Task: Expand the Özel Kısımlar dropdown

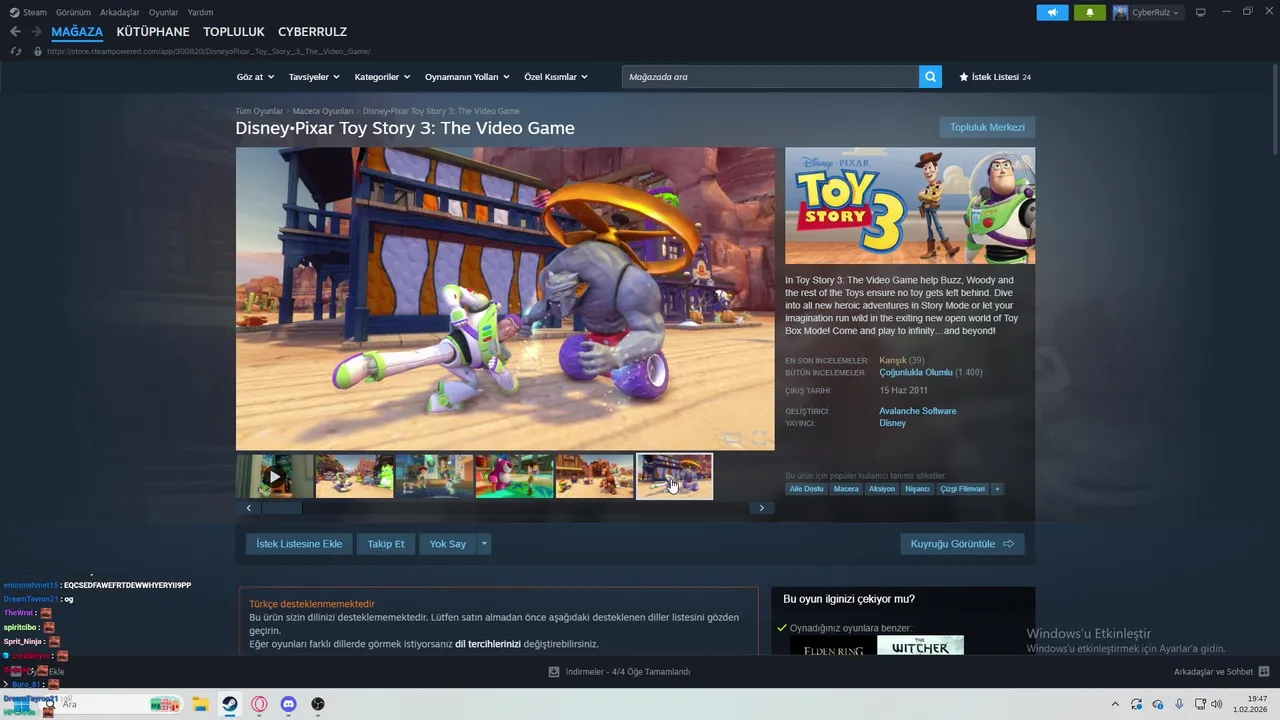Action: [556, 77]
